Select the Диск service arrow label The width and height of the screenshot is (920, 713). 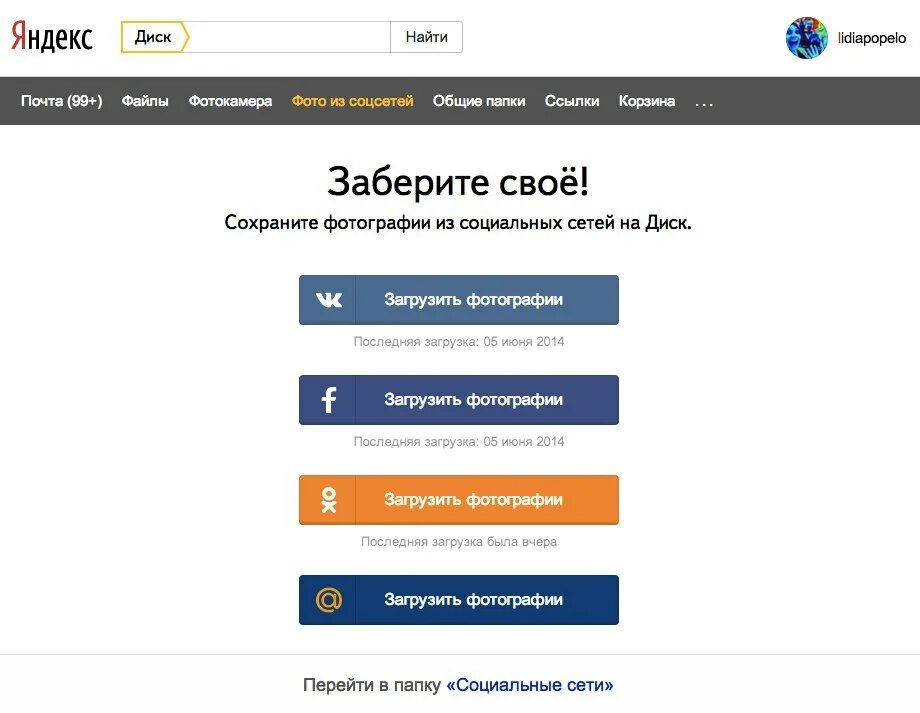[155, 37]
